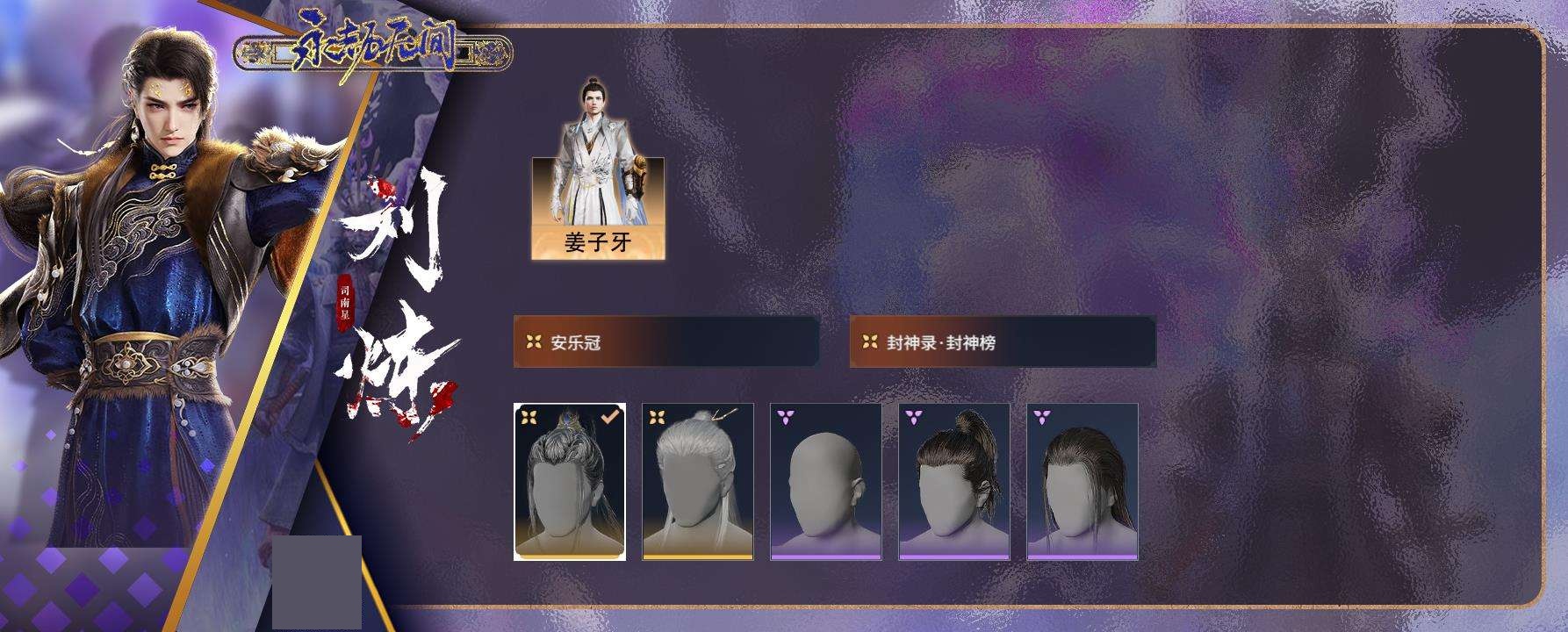Select the bald head style thumbnail
This screenshot has height=632, width=1568.
[826, 482]
